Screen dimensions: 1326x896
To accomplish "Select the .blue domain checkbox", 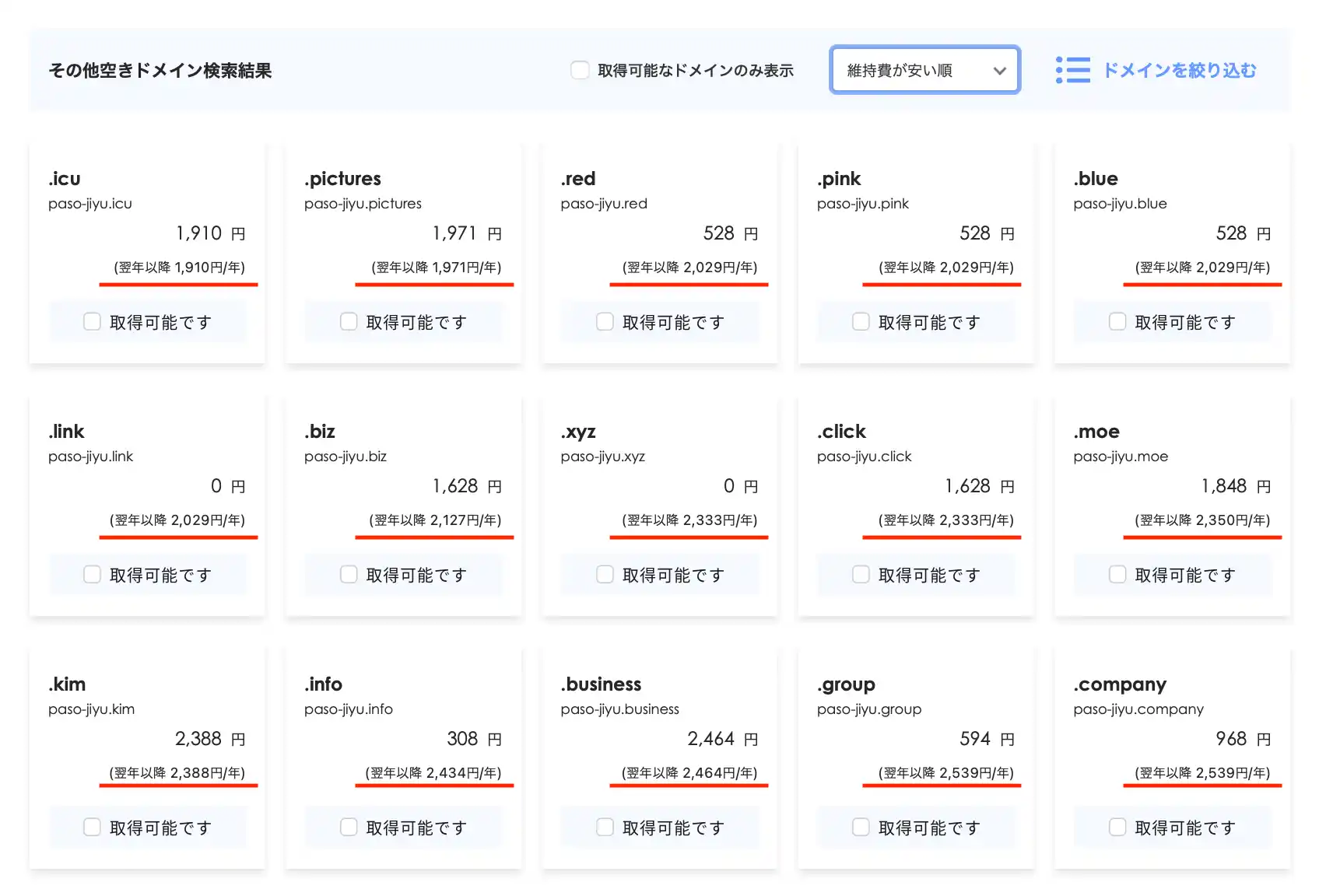I will [1117, 321].
